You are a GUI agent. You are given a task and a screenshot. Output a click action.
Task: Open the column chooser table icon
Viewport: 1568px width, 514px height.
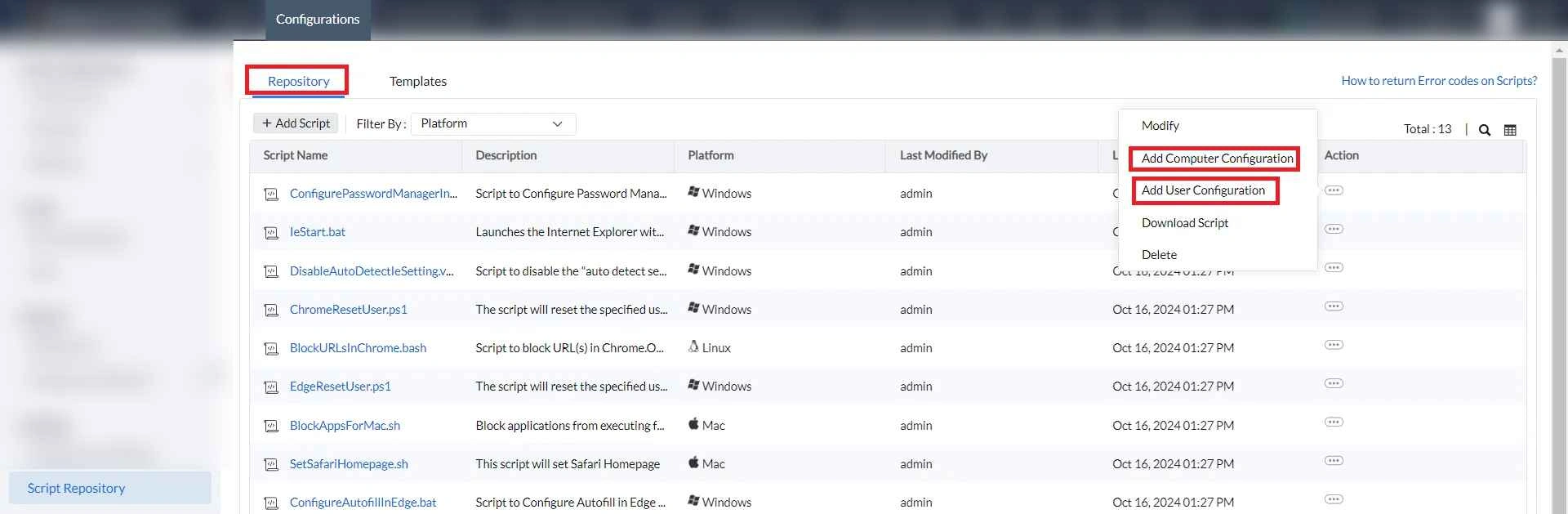pyautogui.click(x=1510, y=130)
